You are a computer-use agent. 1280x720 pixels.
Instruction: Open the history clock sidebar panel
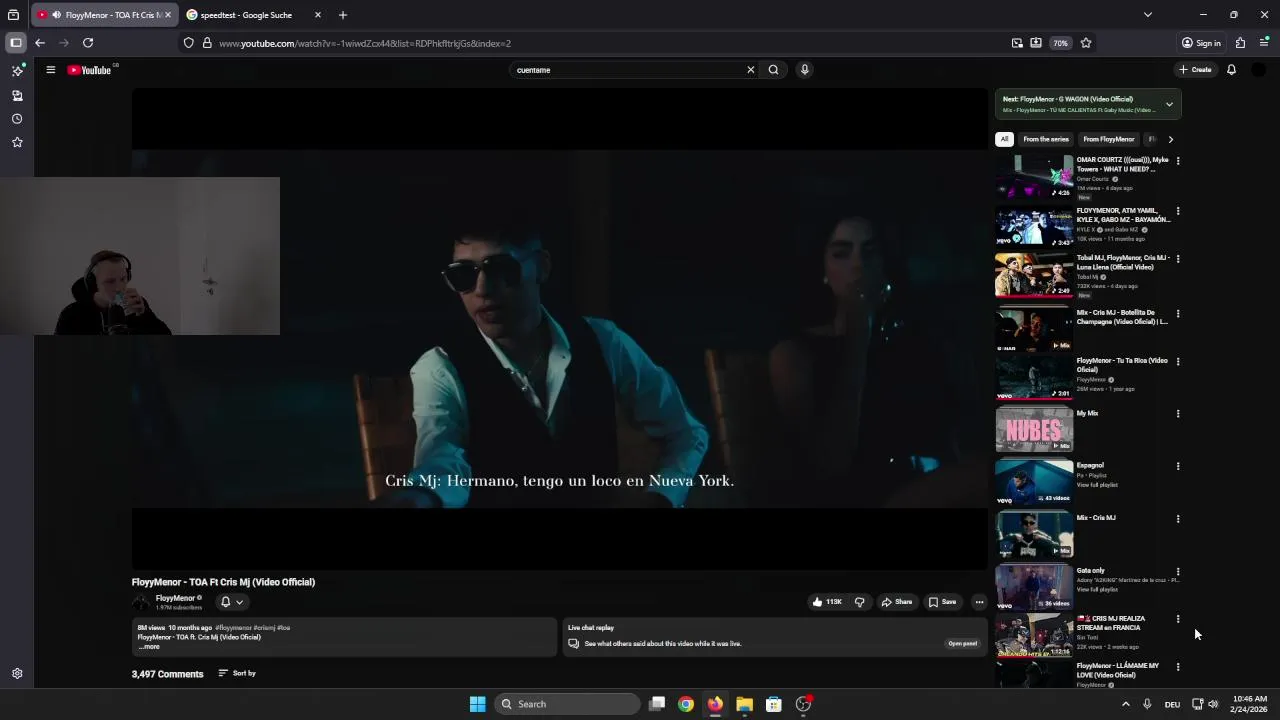coord(17,119)
